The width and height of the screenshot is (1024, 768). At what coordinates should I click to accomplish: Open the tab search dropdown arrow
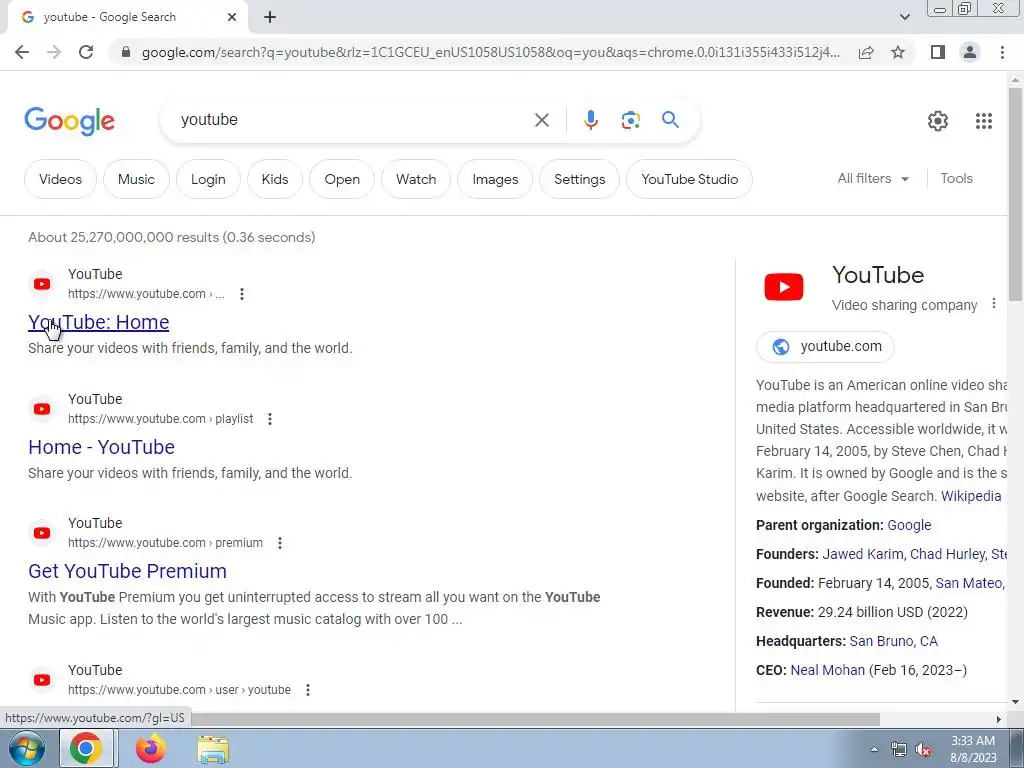[904, 17]
